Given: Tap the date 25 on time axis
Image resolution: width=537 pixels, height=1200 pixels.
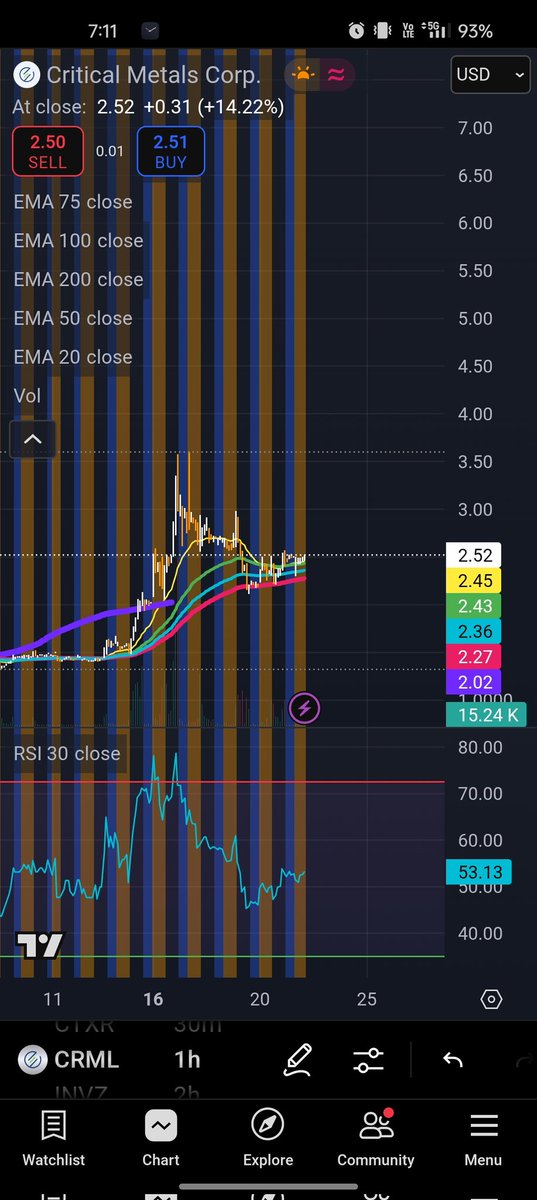Looking at the screenshot, I should coord(367,999).
